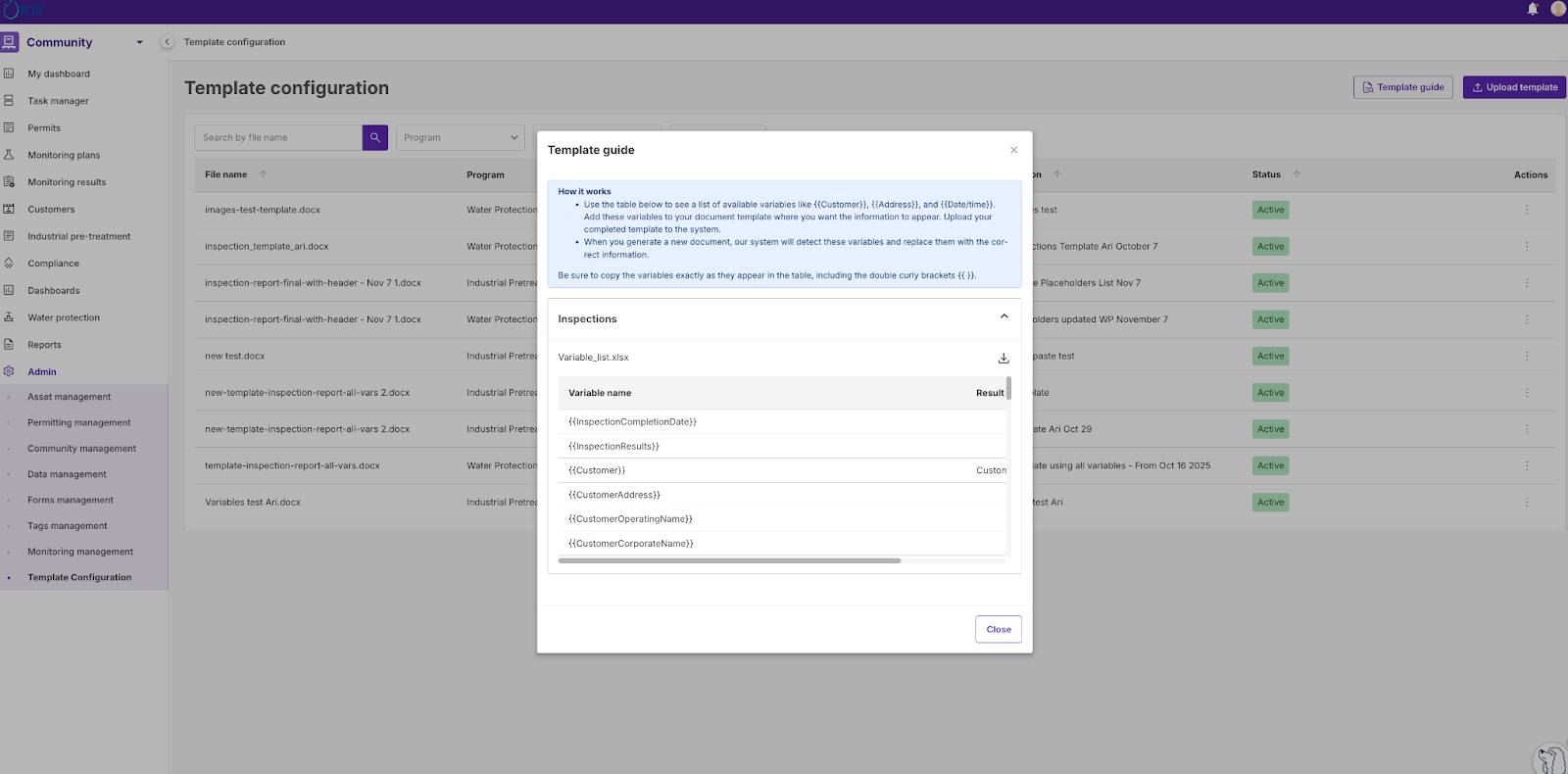
Task: Click the Close button in dialog
Action: [x=998, y=629]
